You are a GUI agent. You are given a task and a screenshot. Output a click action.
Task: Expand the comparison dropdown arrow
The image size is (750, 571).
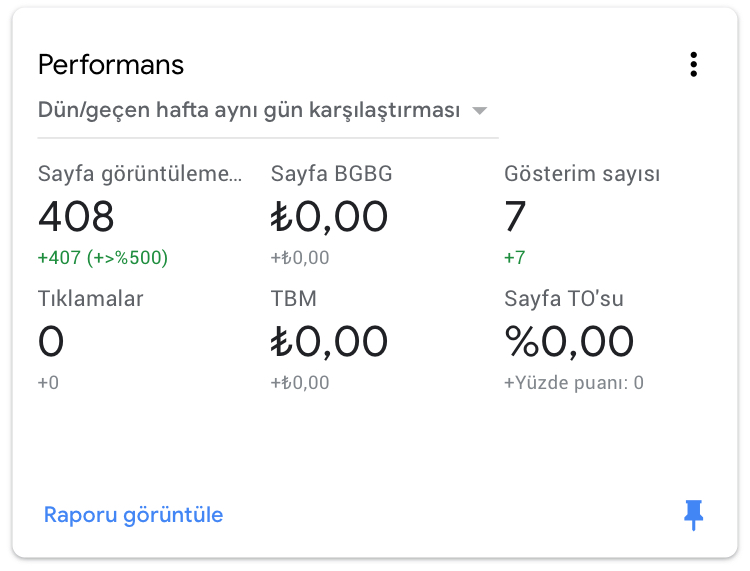click(x=479, y=111)
